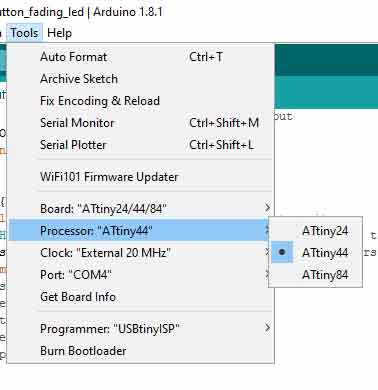The height and width of the screenshot is (390, 378).
Task: Open the Help menu
Action: point(59,33)
